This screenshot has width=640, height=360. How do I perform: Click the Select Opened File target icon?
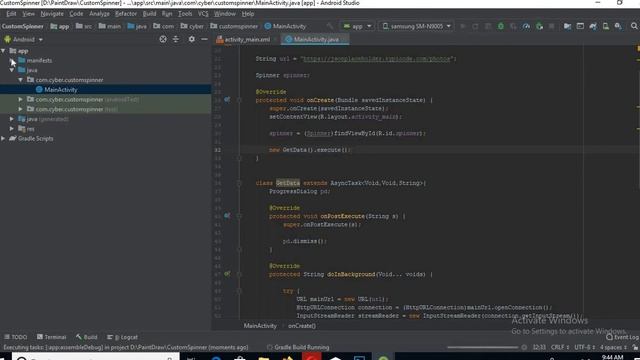tap(163, 39)
